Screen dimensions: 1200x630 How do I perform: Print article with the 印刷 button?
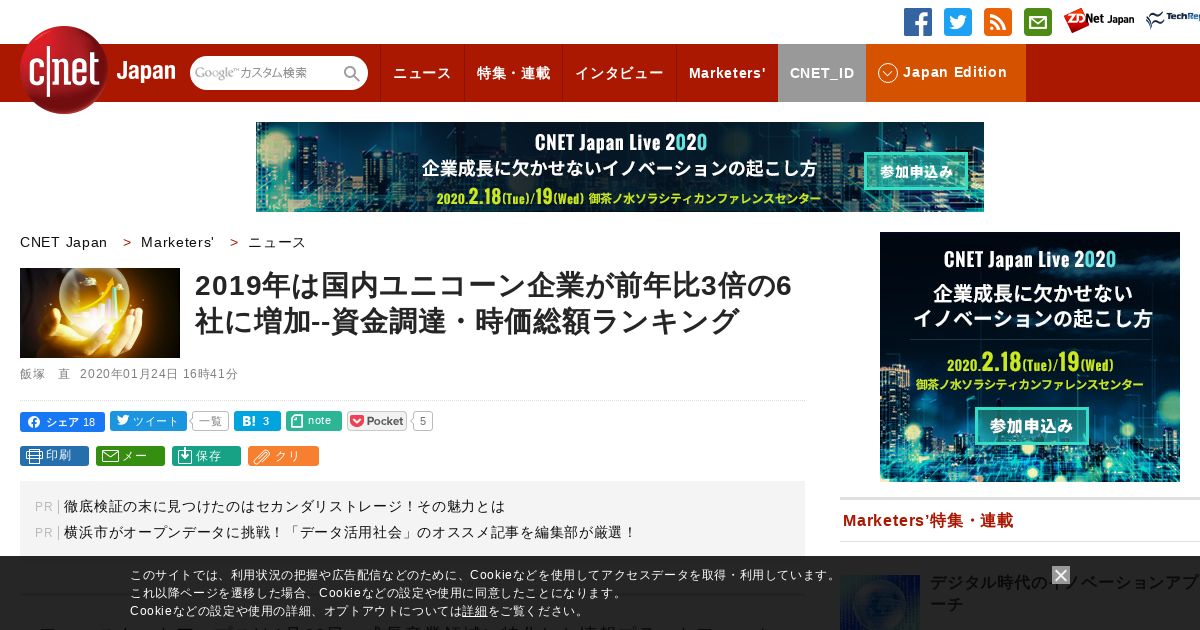point(54,456)
